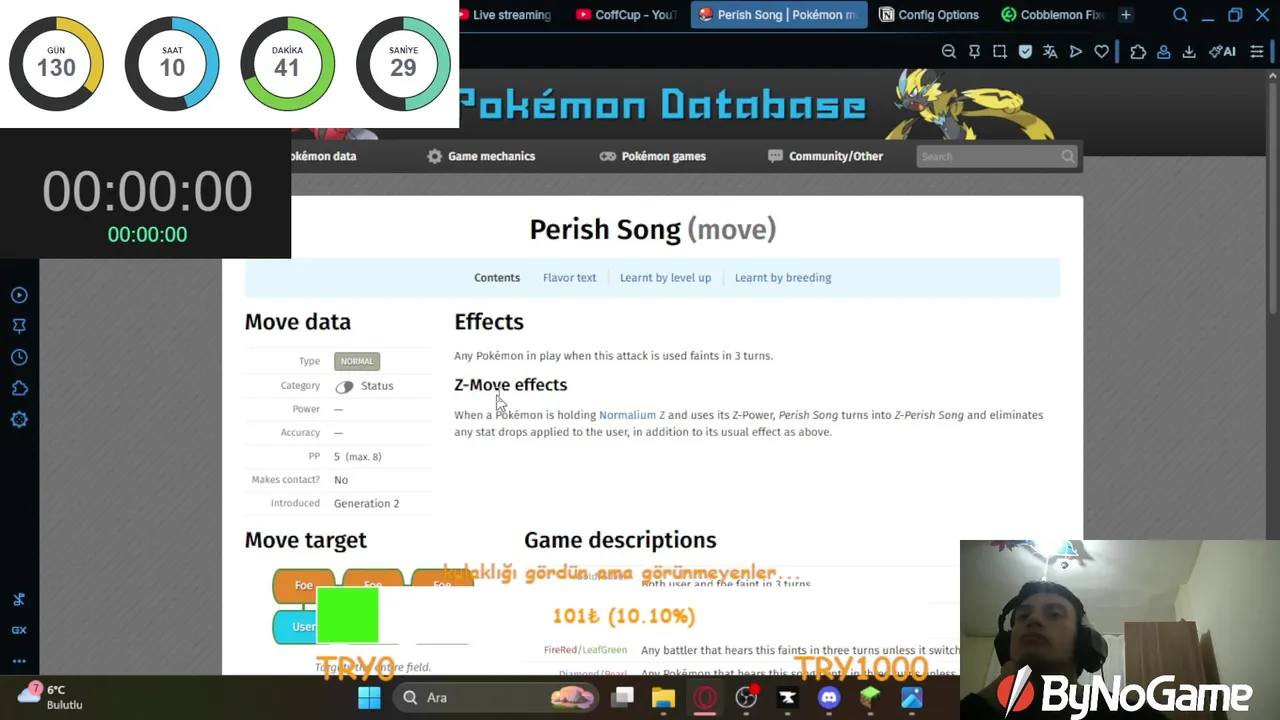The width and height of the screenshot is (1280, 720).
Task: Open the downloads icon in toolbar
Action: 1189,51
